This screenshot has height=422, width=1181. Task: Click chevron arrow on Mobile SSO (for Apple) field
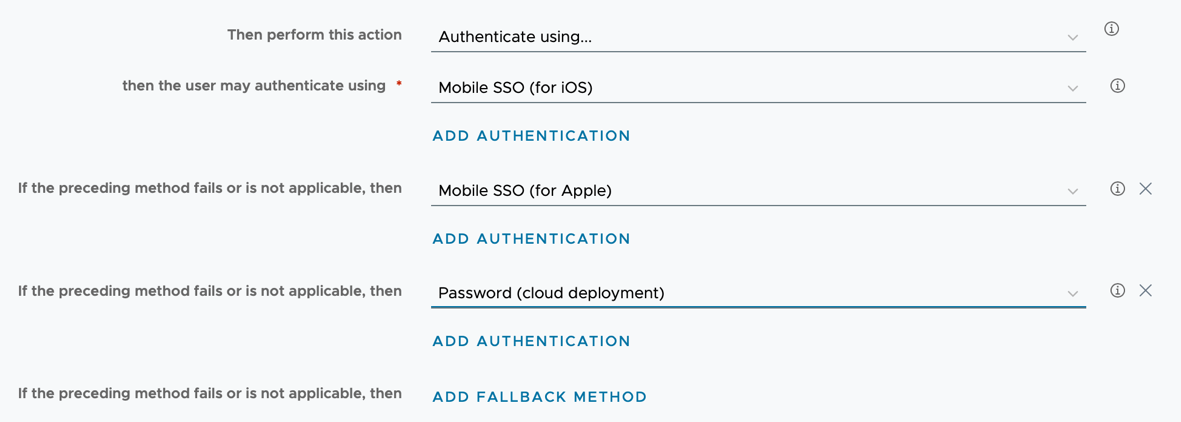1072,191
